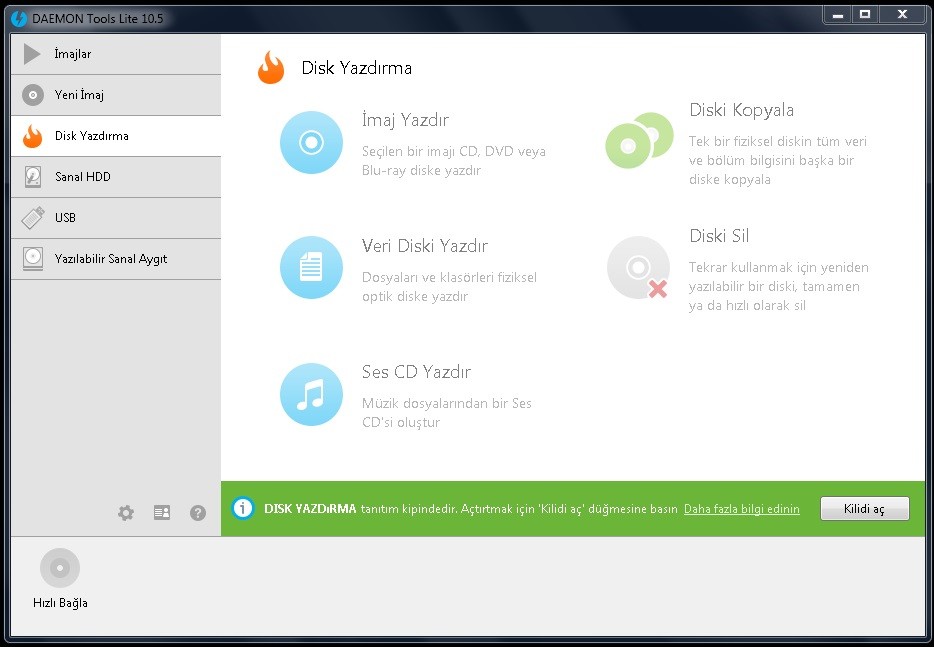Choose the Veri Diski Yazdır document icon
The width and height of the screenshot is (934, 647).
[x=312, y=267]
